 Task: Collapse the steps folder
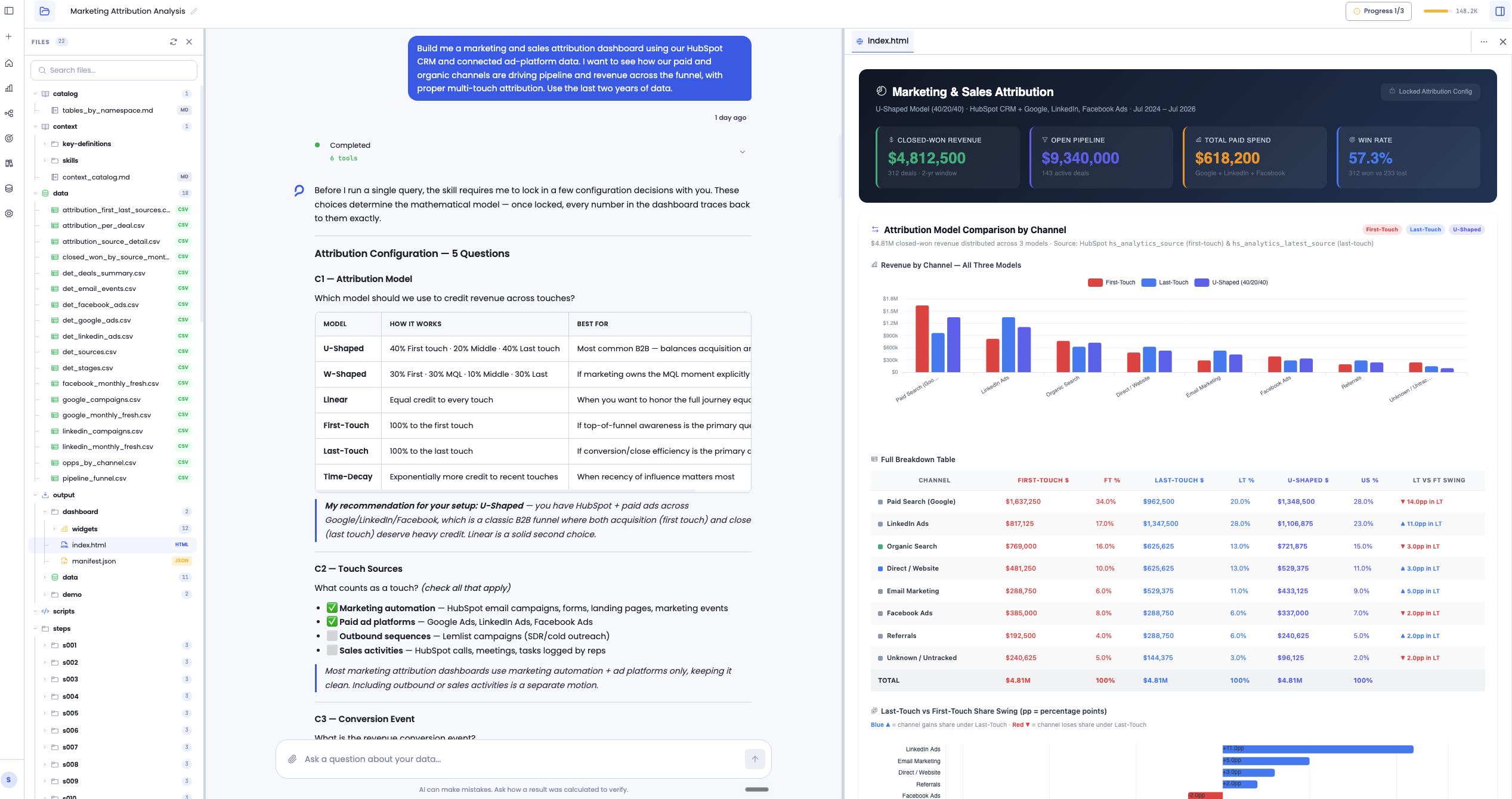[x=35, y=628]
